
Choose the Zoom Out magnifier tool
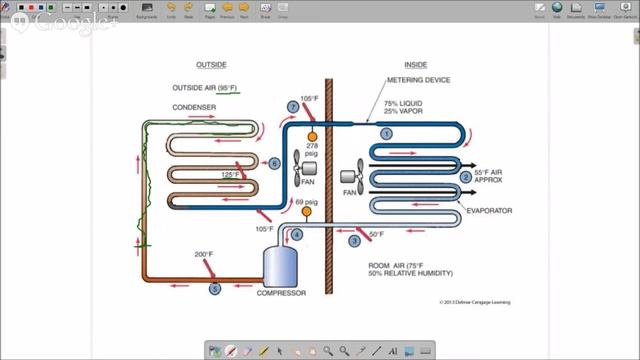click(344, 351)
